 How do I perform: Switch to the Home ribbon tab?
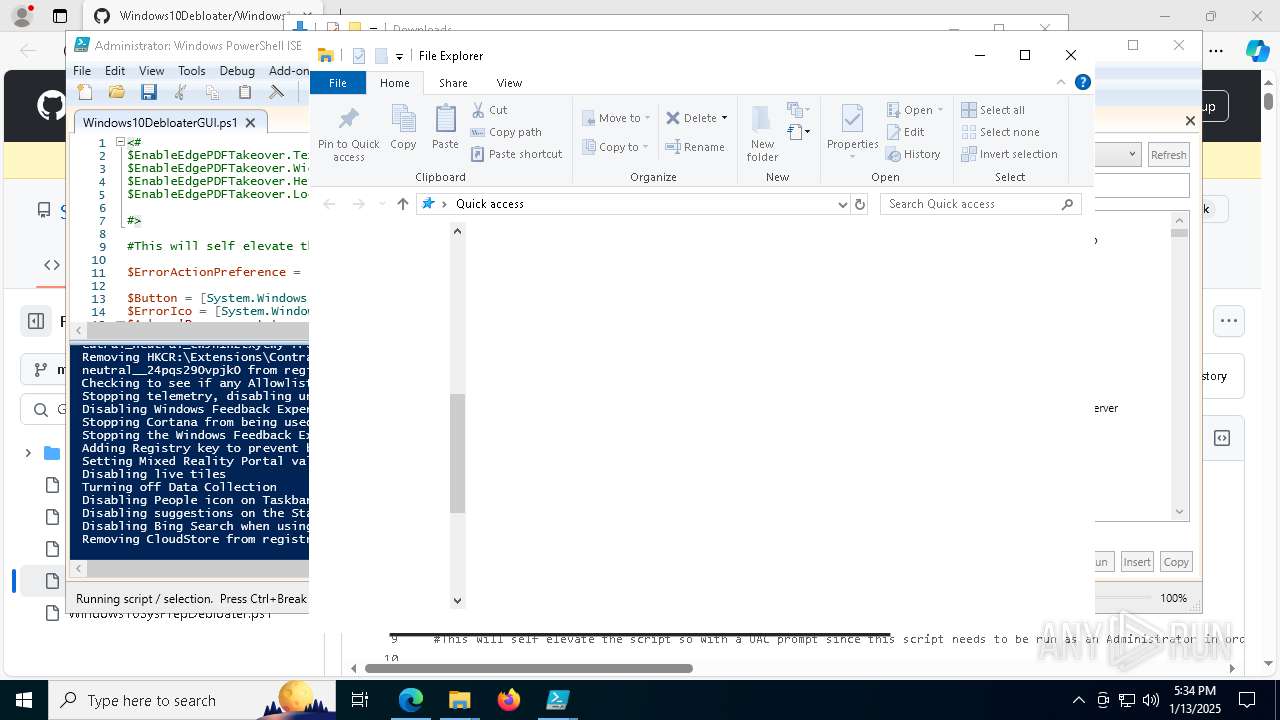pos(394,83)
